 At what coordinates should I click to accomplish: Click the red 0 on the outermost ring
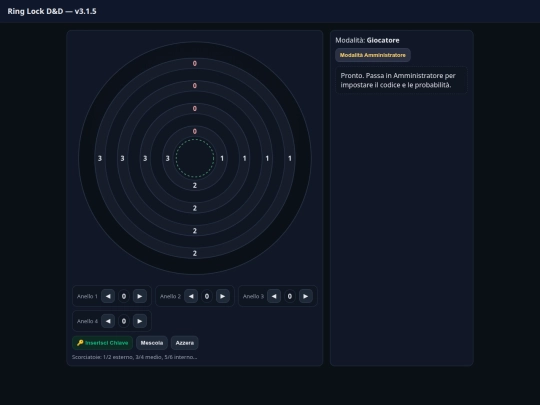195,63
